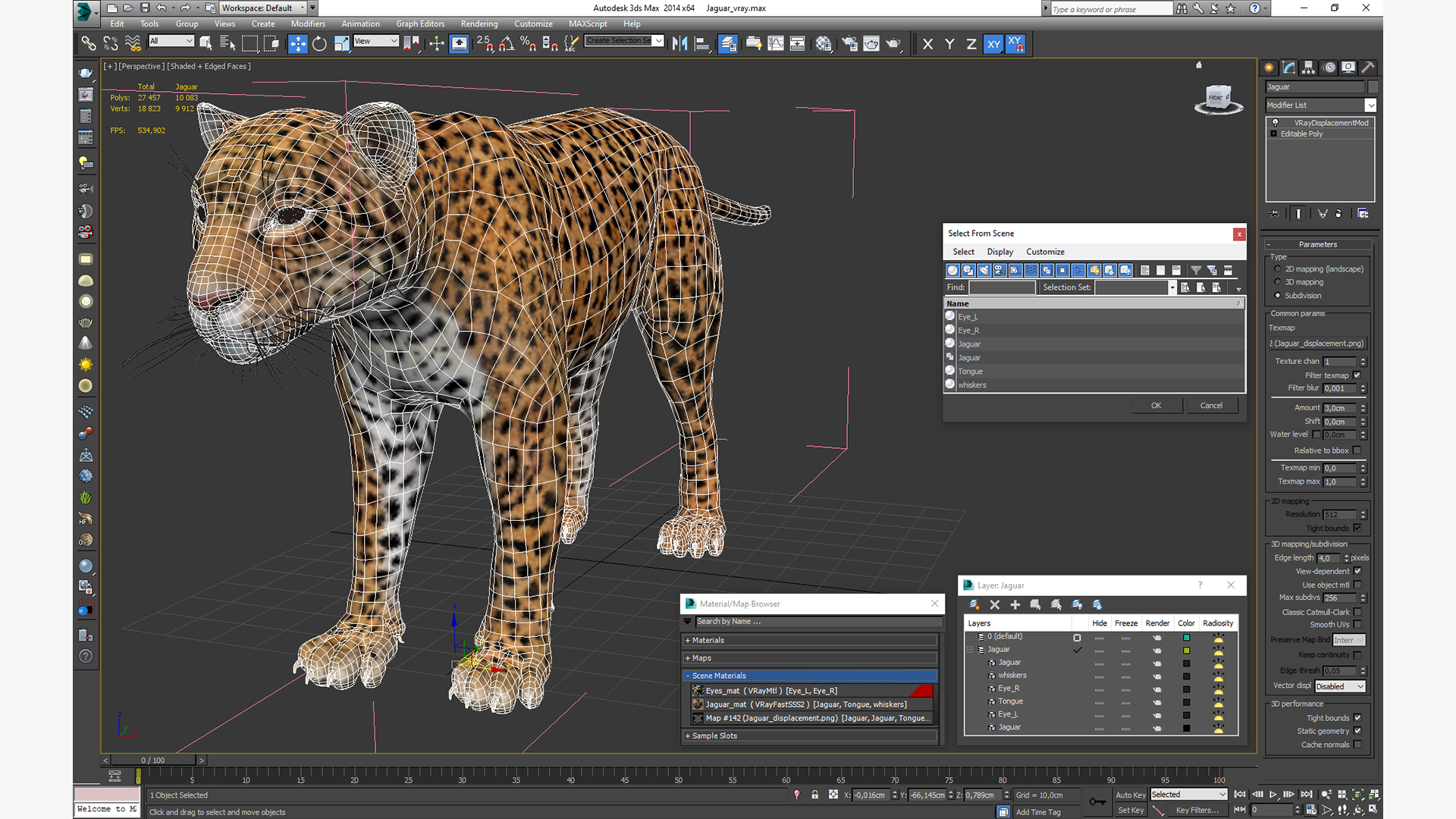
Task: Open the Create panel tab icon
Action: pos(1269,67)
